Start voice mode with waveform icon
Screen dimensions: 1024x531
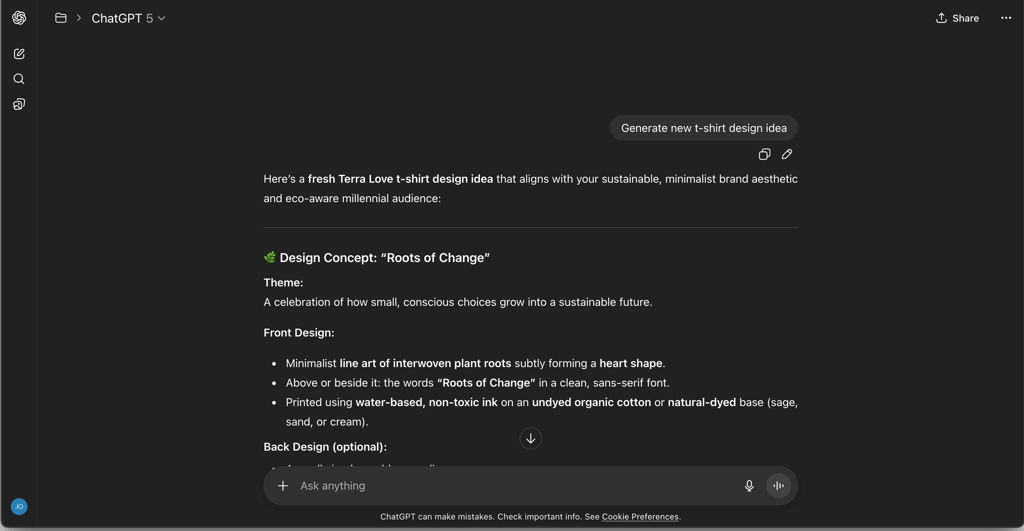778,486
